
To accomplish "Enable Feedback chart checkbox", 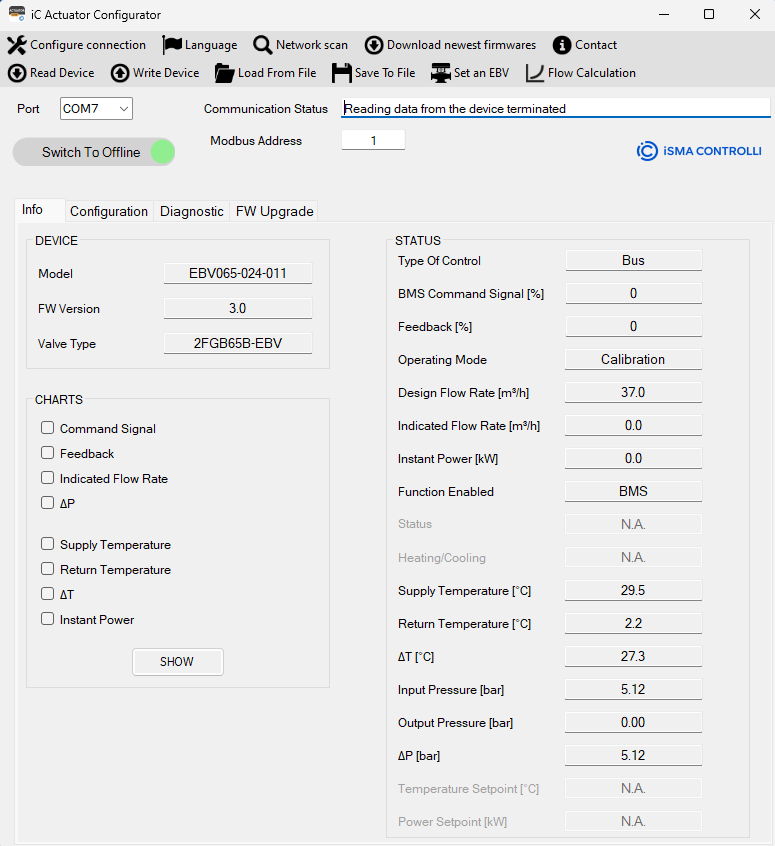I will point(47,453).
